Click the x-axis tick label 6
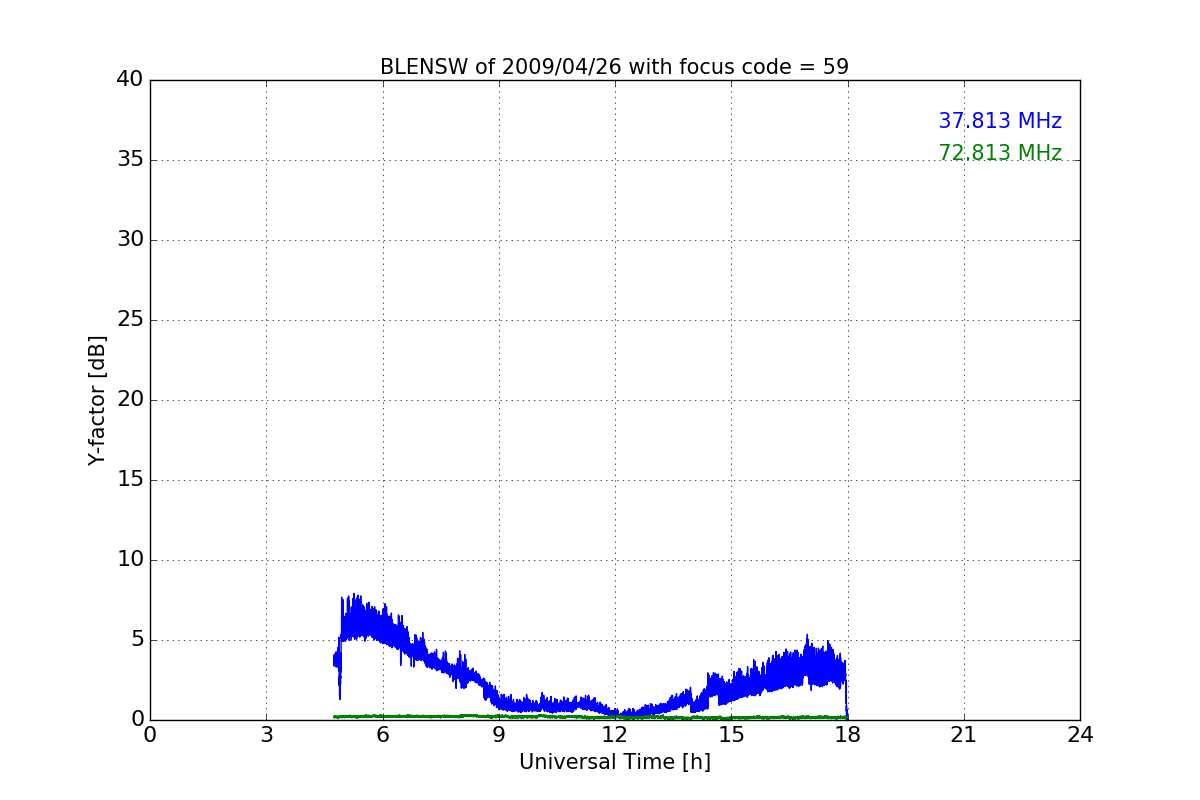1200x800 pixels. pos(382,735)
